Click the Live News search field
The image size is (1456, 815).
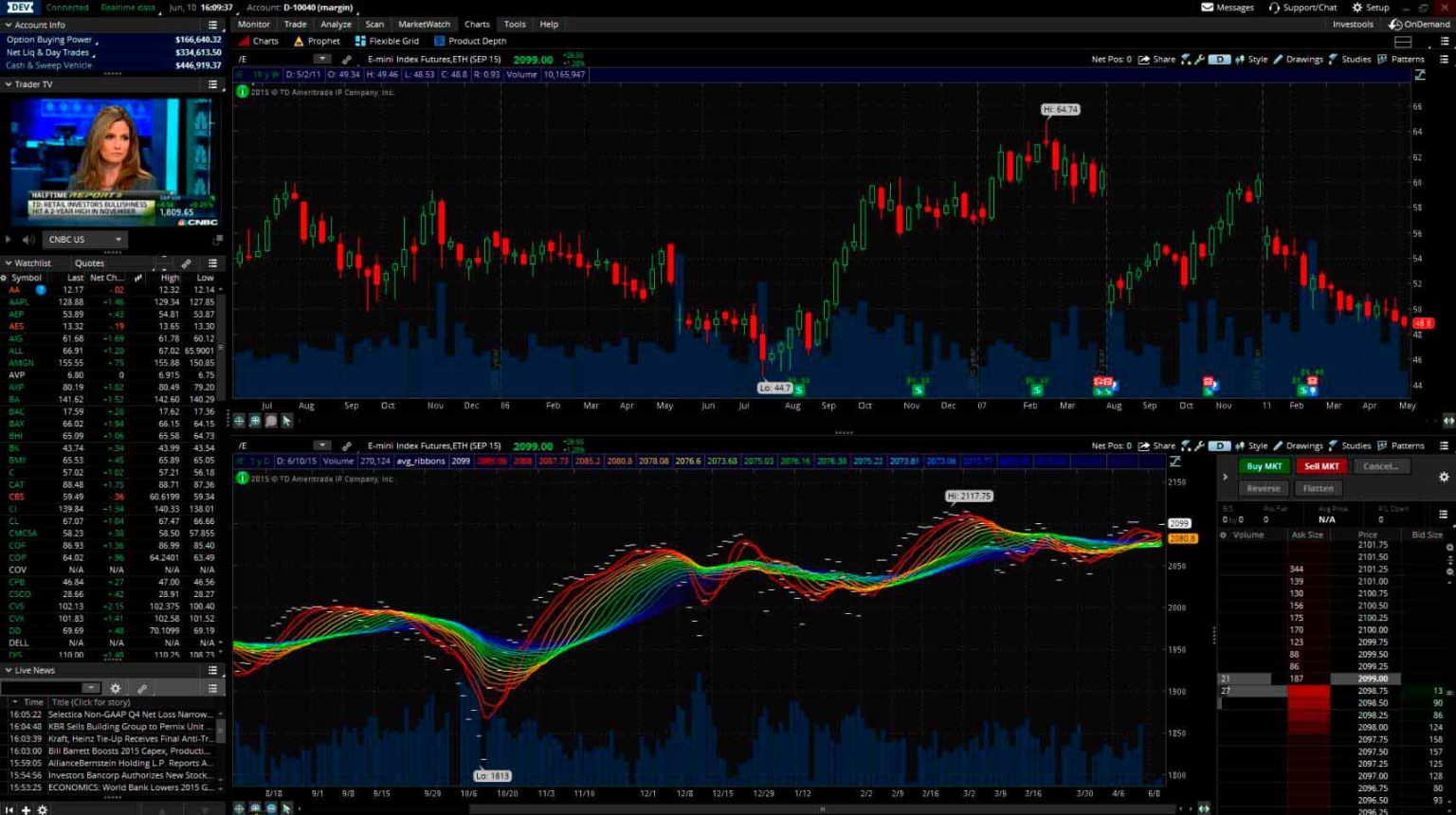[42, 688]
